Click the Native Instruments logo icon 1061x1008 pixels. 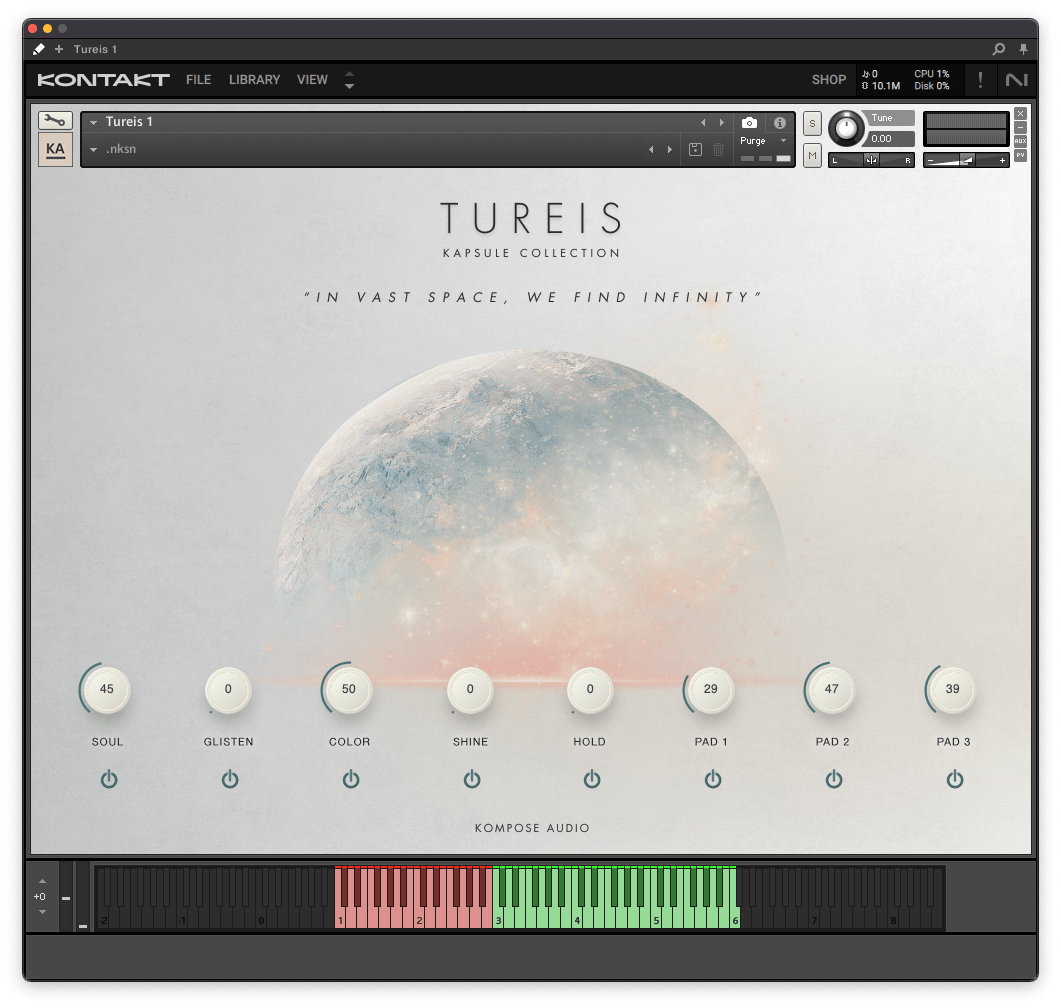pyautogui.click(x=1017, y=80)
